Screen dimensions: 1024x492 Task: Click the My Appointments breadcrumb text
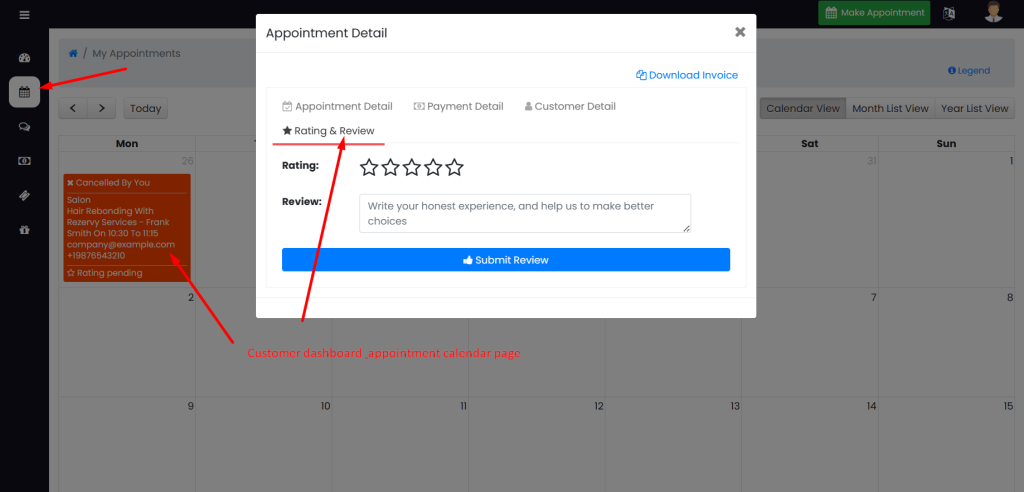point(136,54)
